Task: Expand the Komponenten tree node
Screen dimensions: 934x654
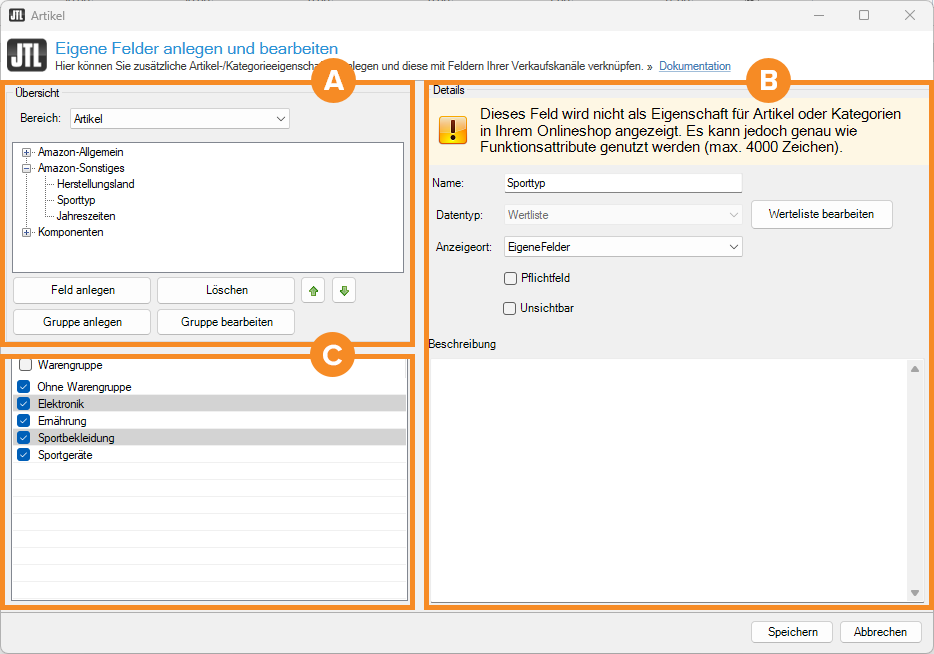Action: click(x=27, y=232)
